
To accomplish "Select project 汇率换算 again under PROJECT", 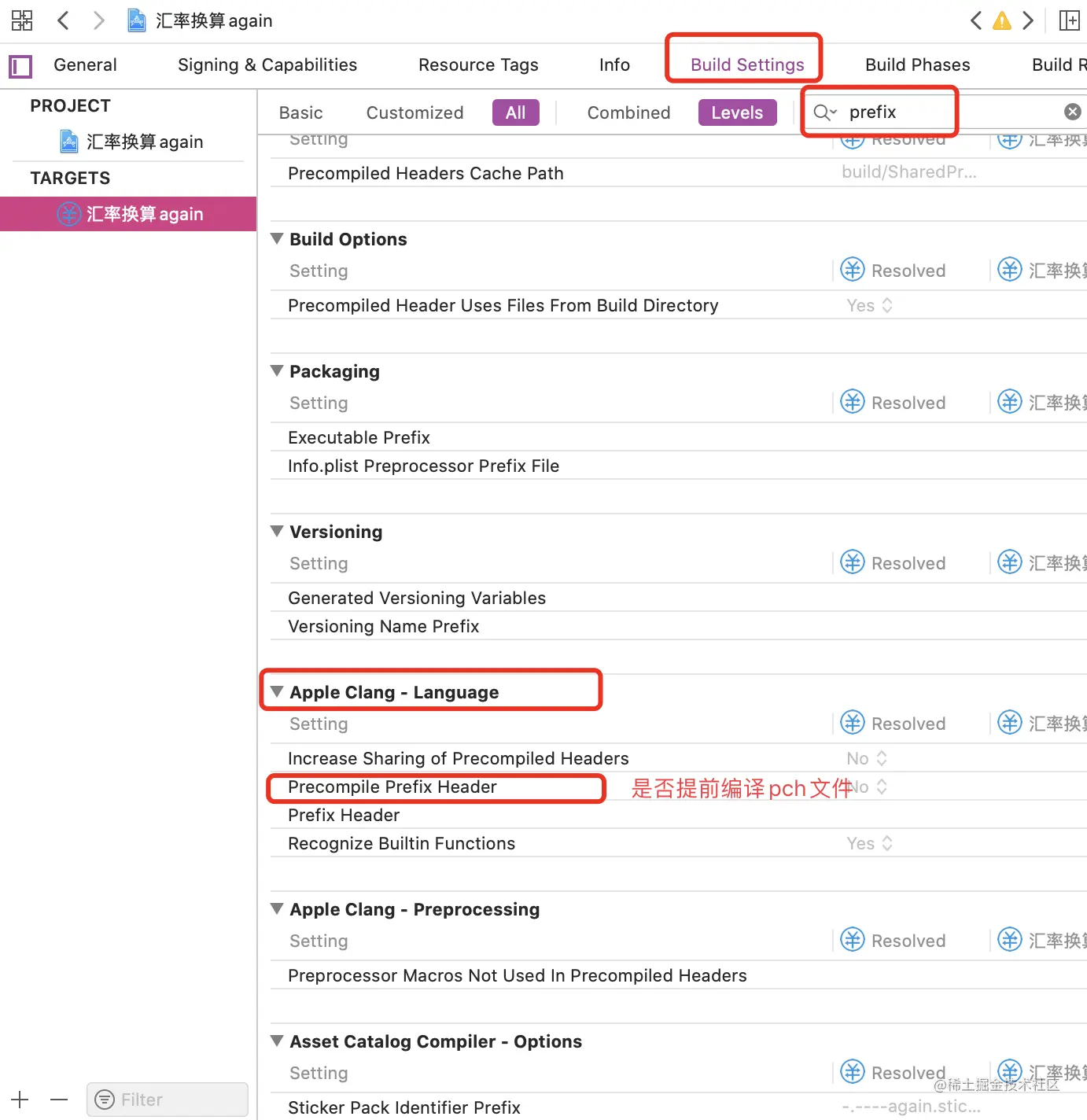I will (145, 142).
